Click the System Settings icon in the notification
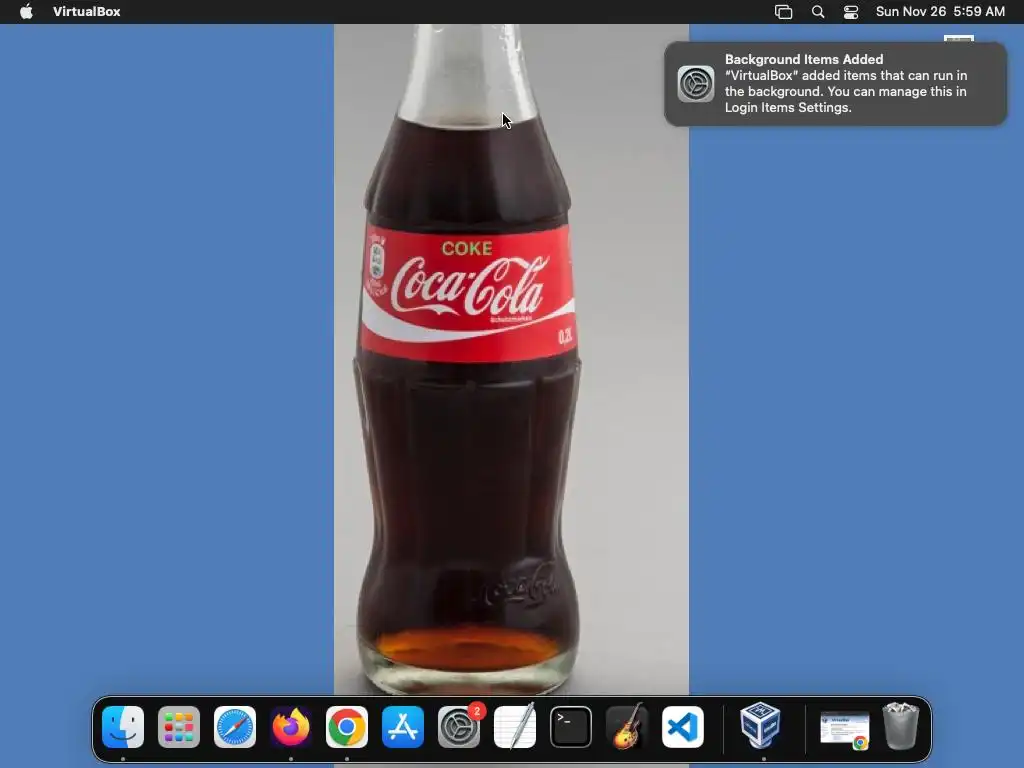Viewport: 1024px width, 768px height. pos(696,84)
